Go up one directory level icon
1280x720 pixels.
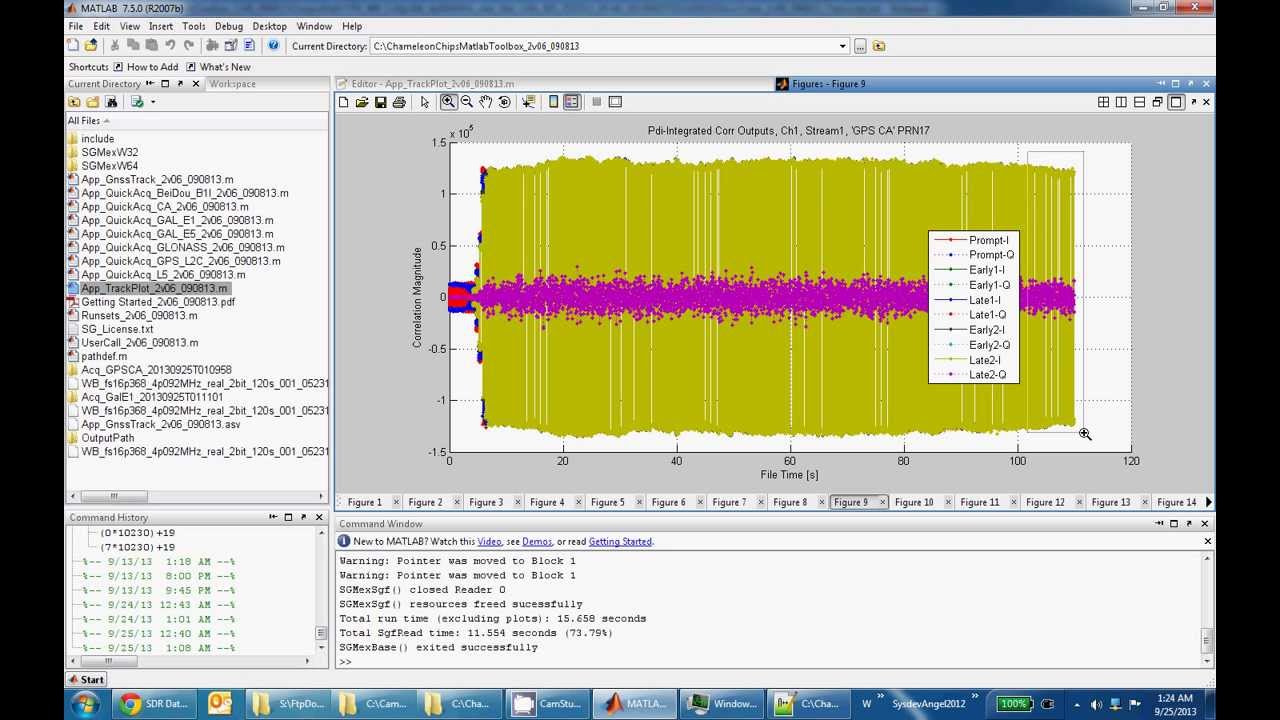pyautogui.click(x=879, y=46)
